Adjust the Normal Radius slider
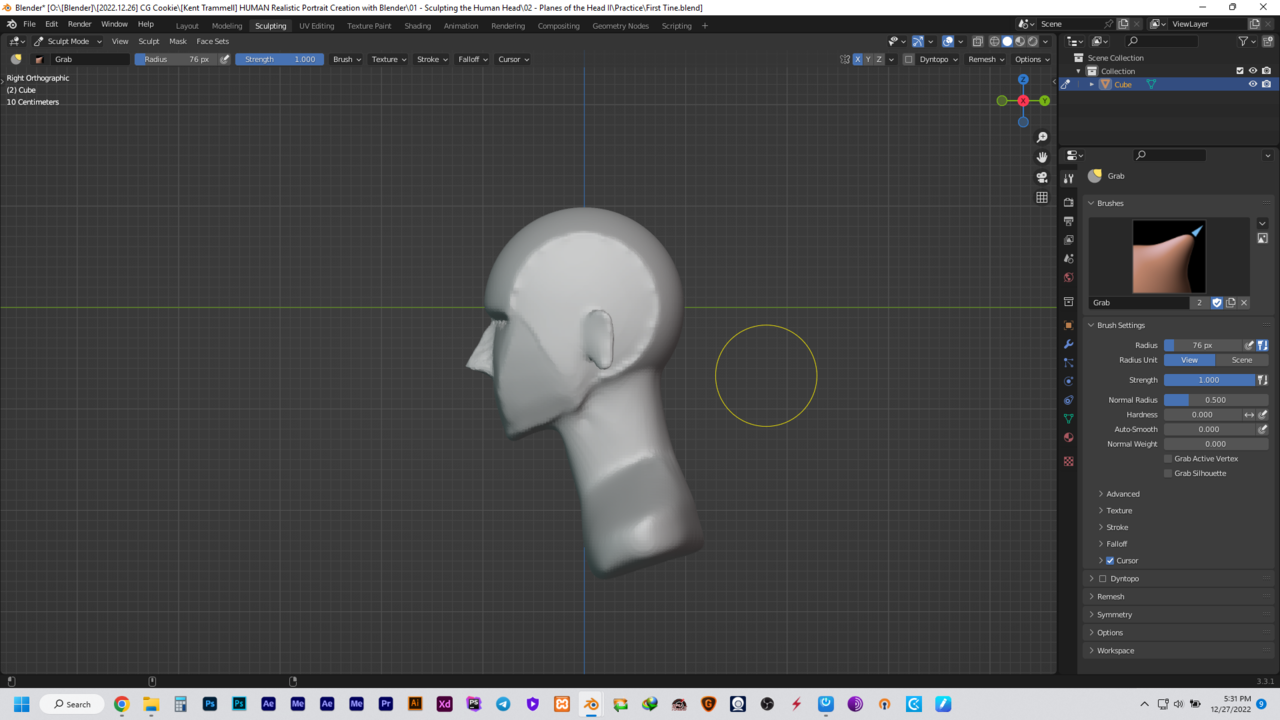Screen dimensions: 1280x720 (1215, 400)
